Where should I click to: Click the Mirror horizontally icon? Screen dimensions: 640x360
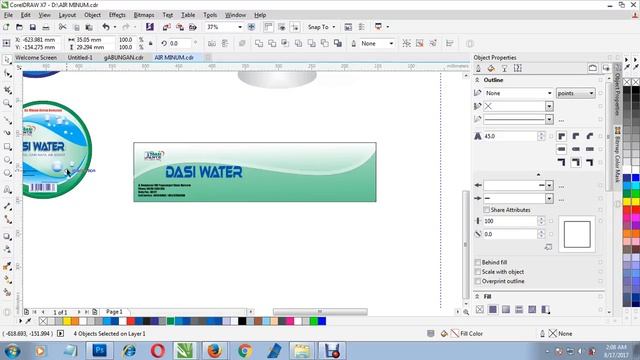click(211, 43)
